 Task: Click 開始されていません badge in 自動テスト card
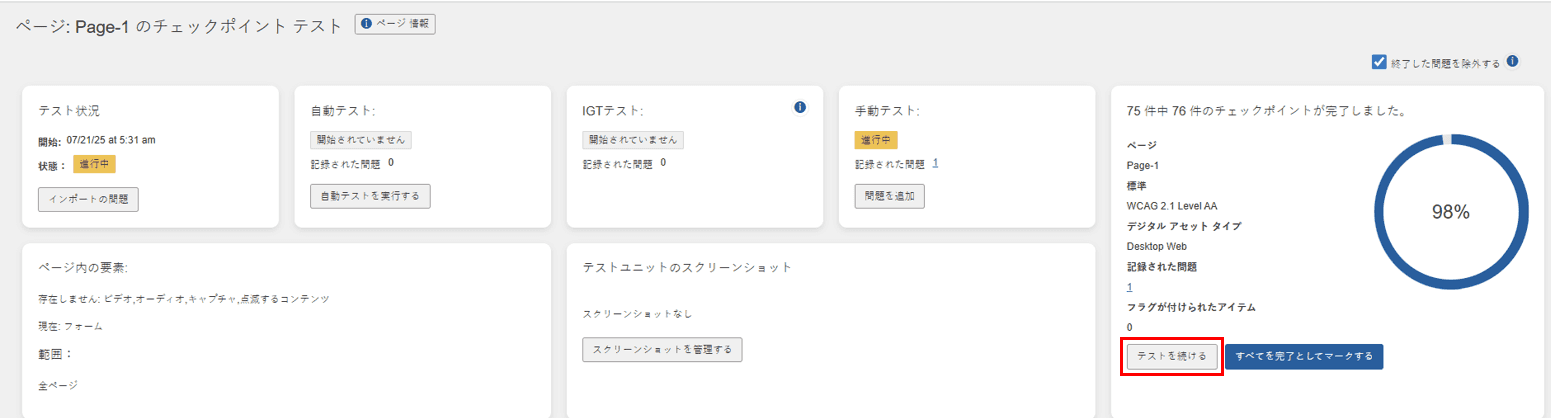(361, 140)
